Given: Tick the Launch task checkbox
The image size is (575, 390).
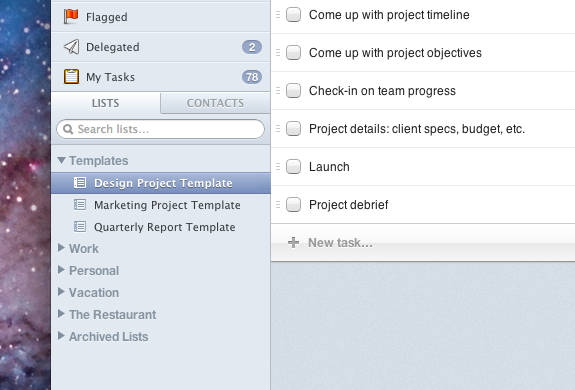Looking at the screenshot, I should tap(293, 166).
